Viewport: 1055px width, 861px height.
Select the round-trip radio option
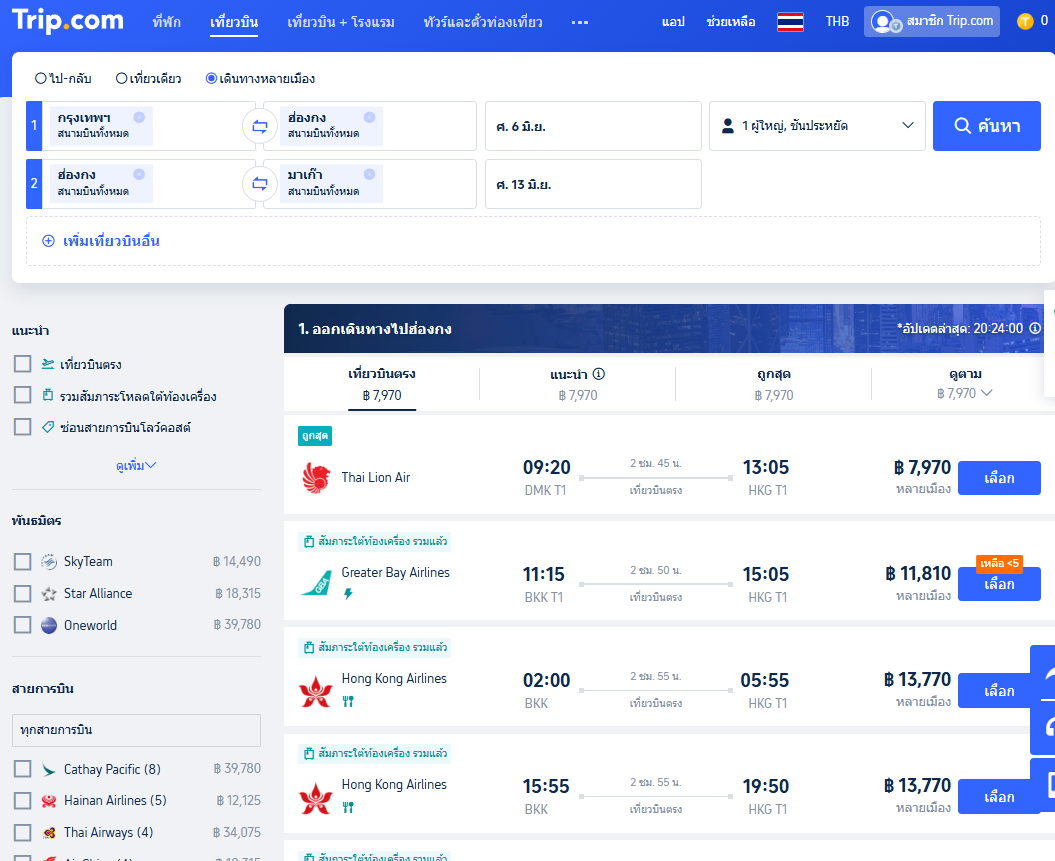41,78
